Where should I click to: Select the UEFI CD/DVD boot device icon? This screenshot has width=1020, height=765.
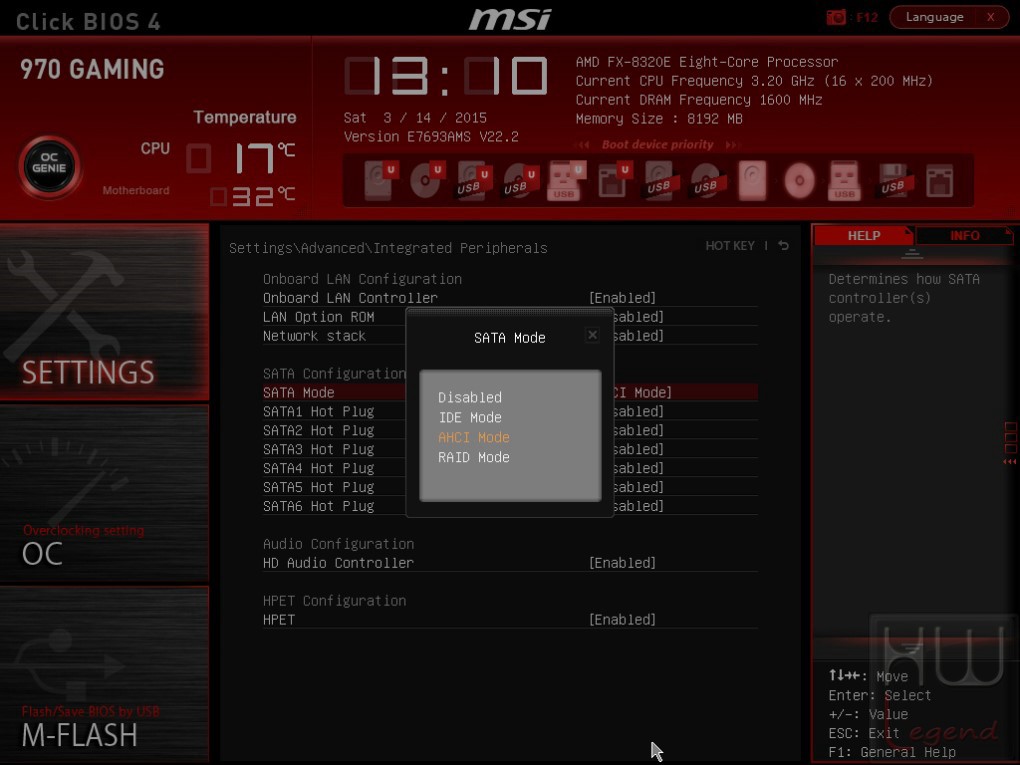(x=427, y=180)
